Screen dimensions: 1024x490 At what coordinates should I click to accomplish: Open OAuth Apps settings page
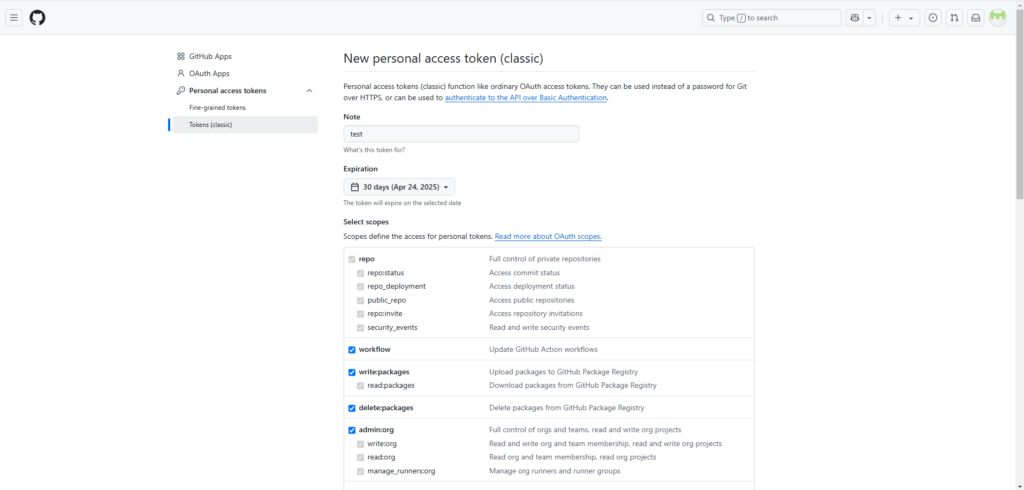(x=209, y=74)
